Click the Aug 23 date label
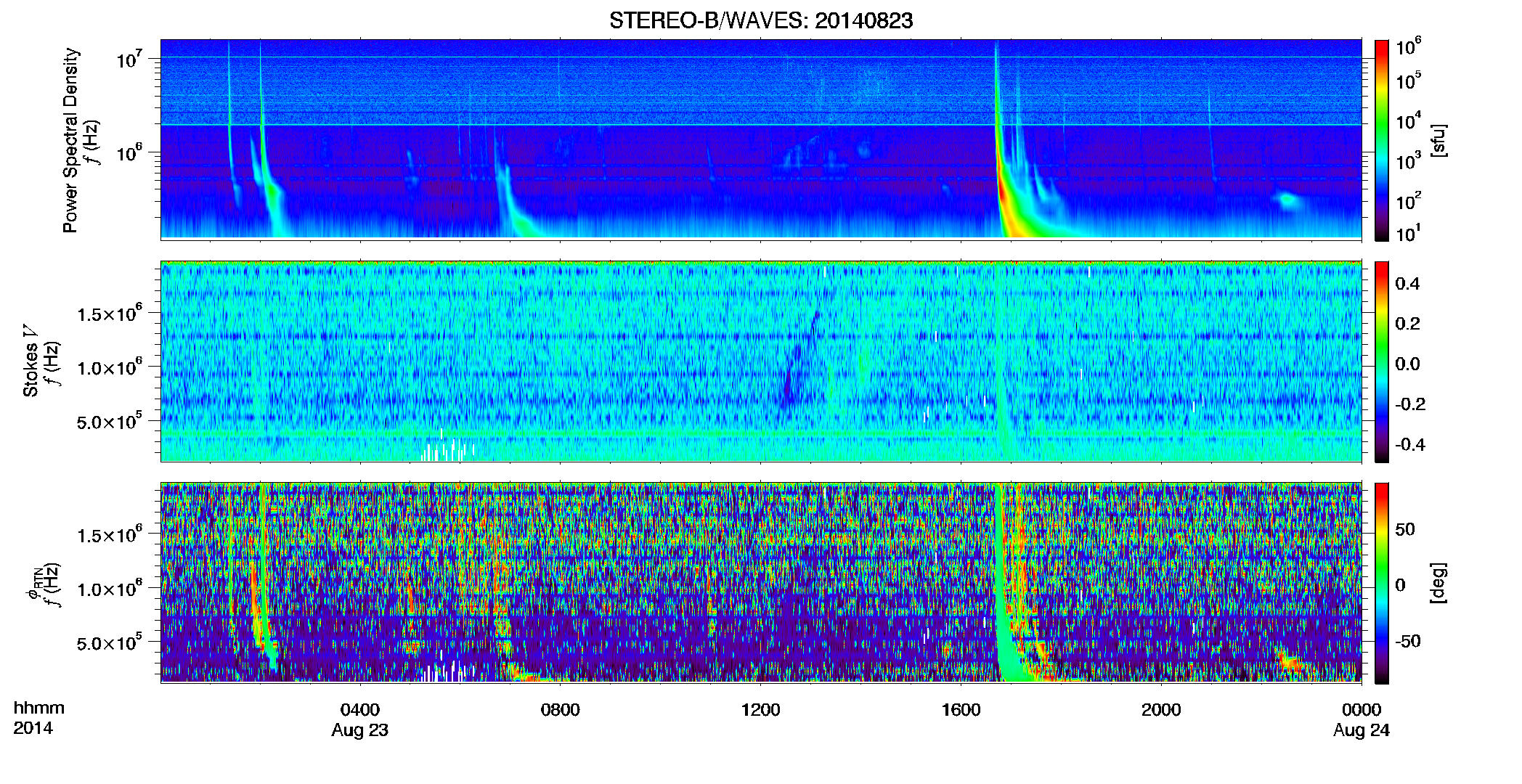Image resolution: width=1522 pixels, height=784 pixels. click(360, 730)
